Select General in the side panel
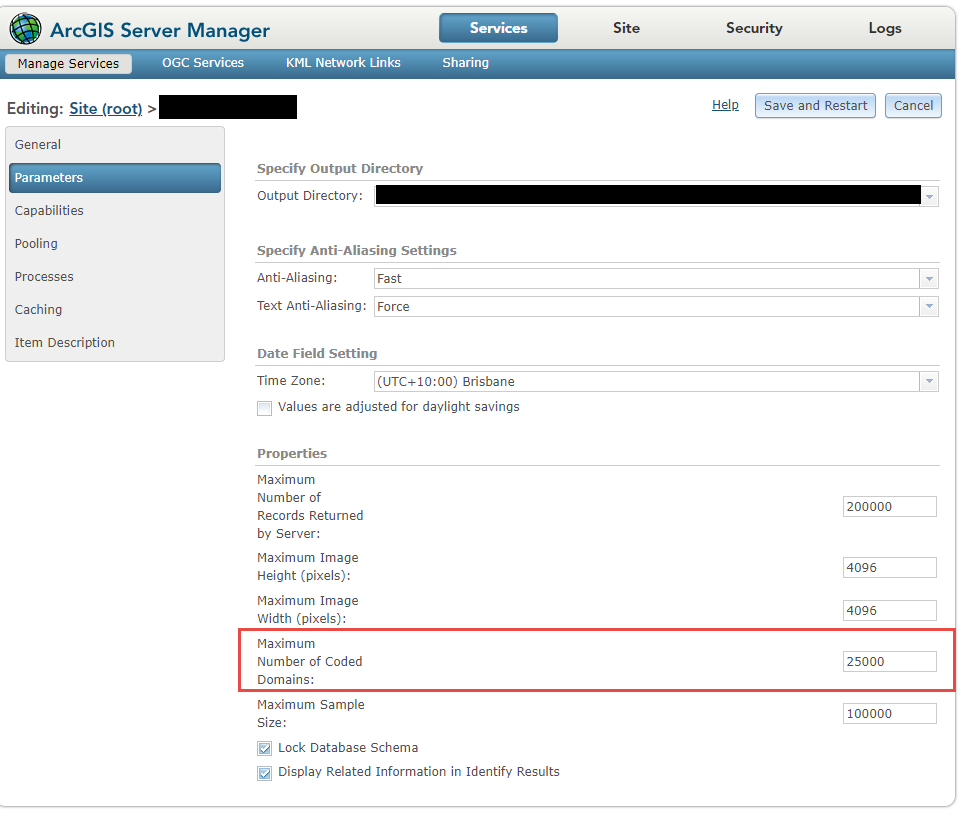Image resolution: width=975 pixels, height=827 pixels. point(115,144)
